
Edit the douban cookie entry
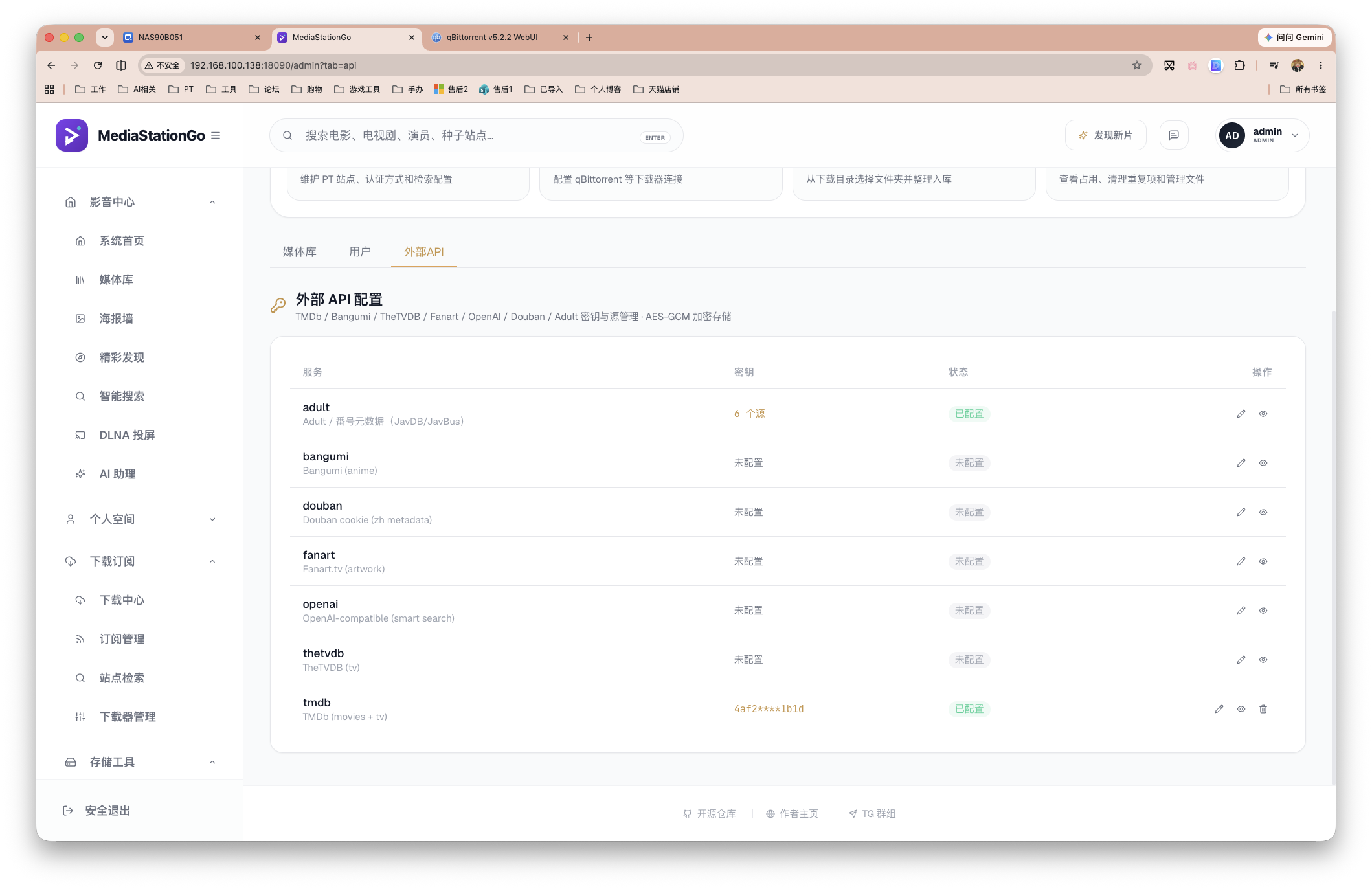pos(1241,512)
